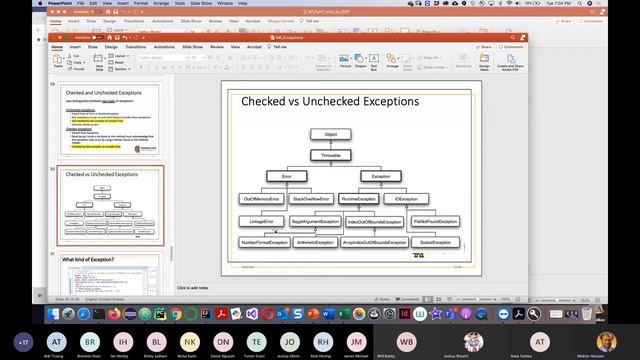Expand the Paste dropdown arrow
The image size is (640, 360).
(x=64, y=59)
